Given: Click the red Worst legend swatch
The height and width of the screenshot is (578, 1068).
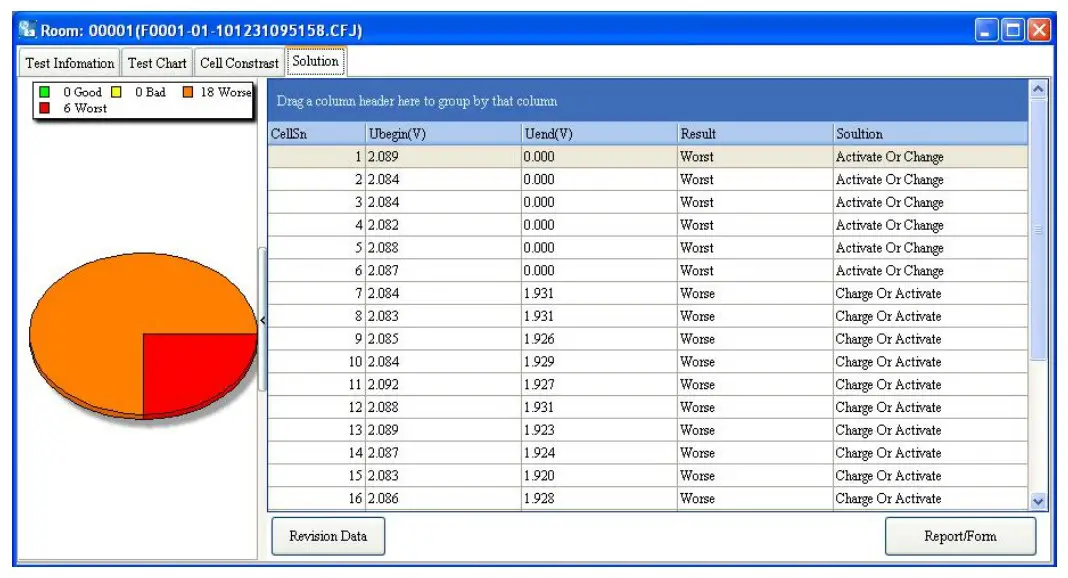Looking at the screenshot, I should pos(45,108).
